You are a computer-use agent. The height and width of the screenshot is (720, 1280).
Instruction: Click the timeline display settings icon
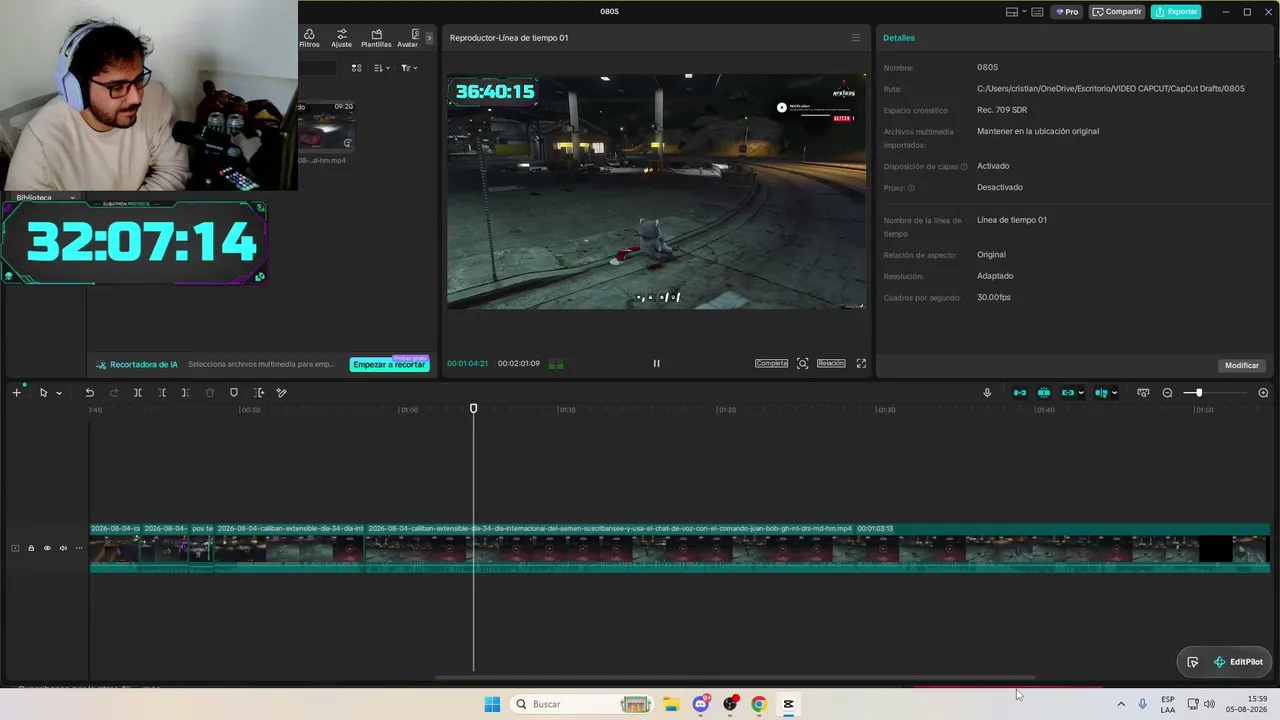point(1143,393)
